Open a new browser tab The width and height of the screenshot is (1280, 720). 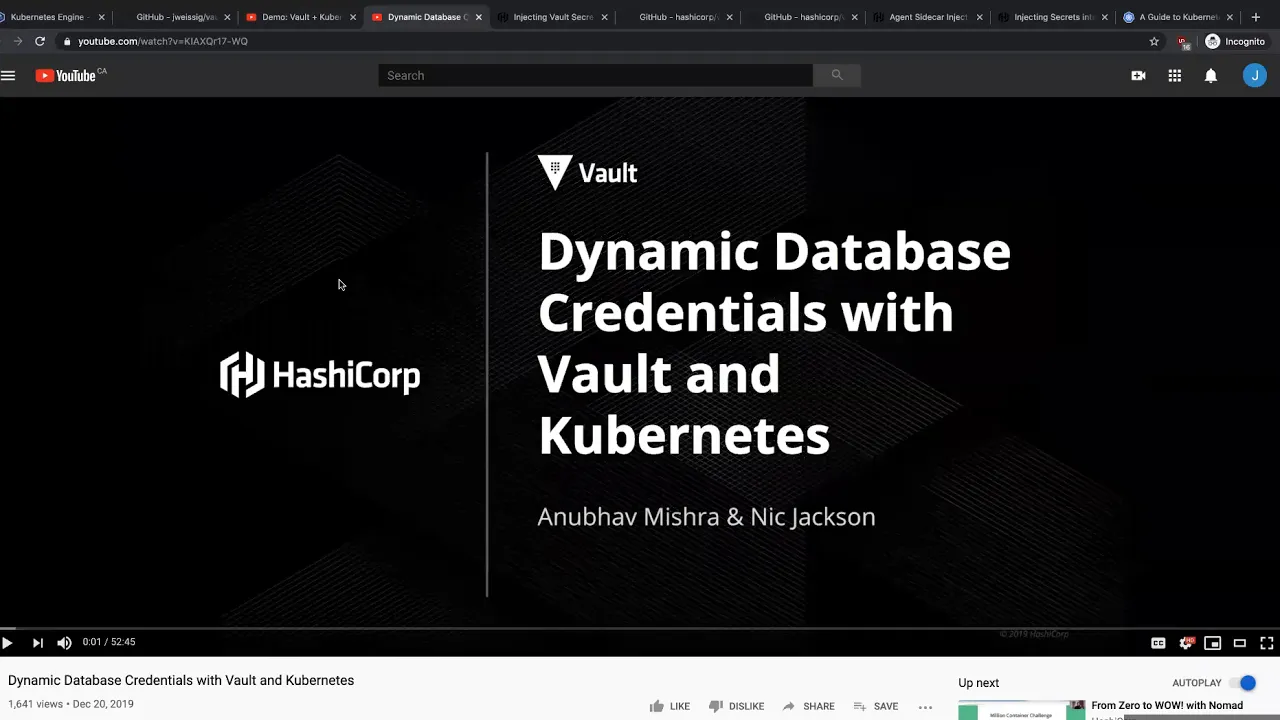pos(1256,17)
